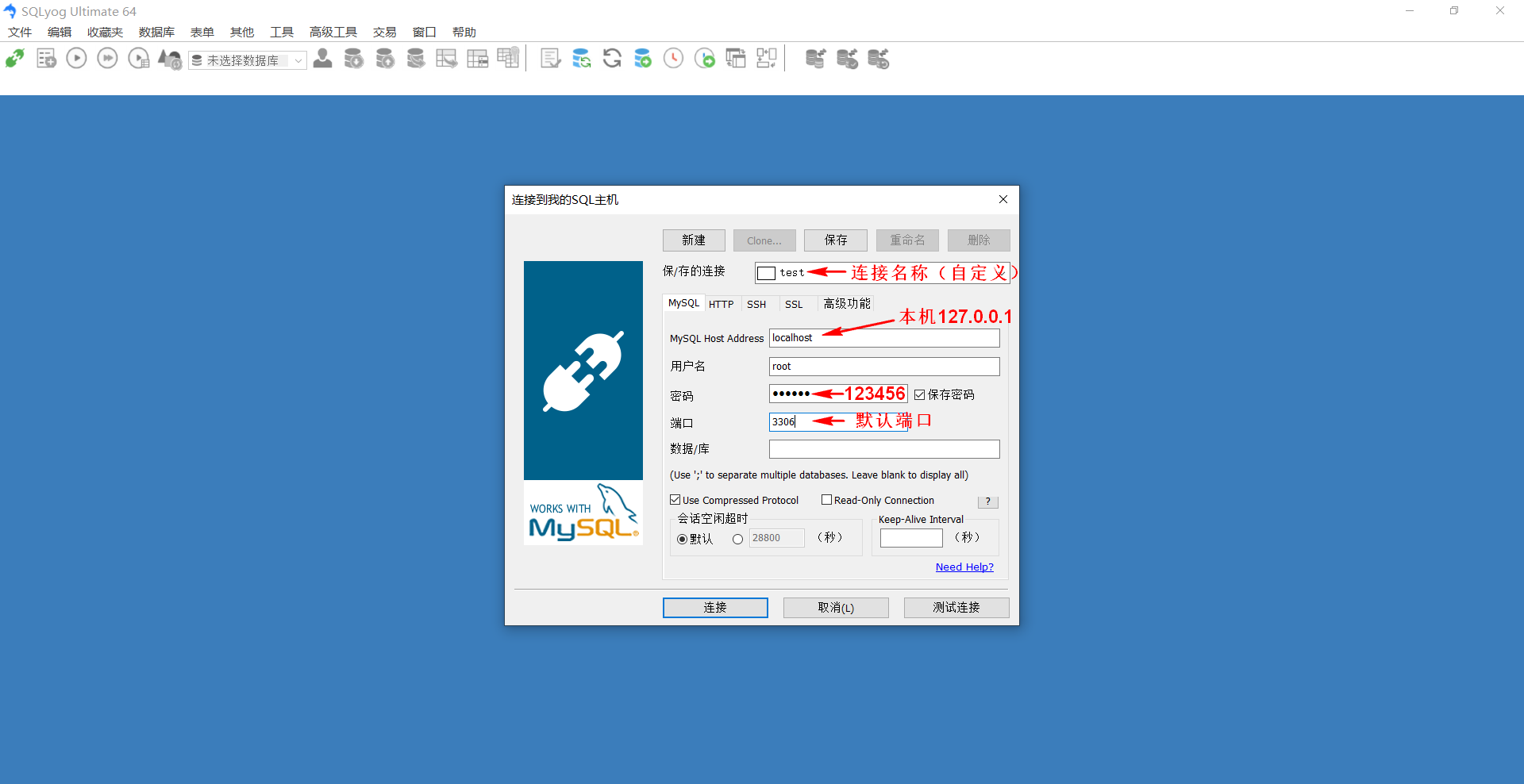Select the 默认 session timeout radio button

coord(683,540)
